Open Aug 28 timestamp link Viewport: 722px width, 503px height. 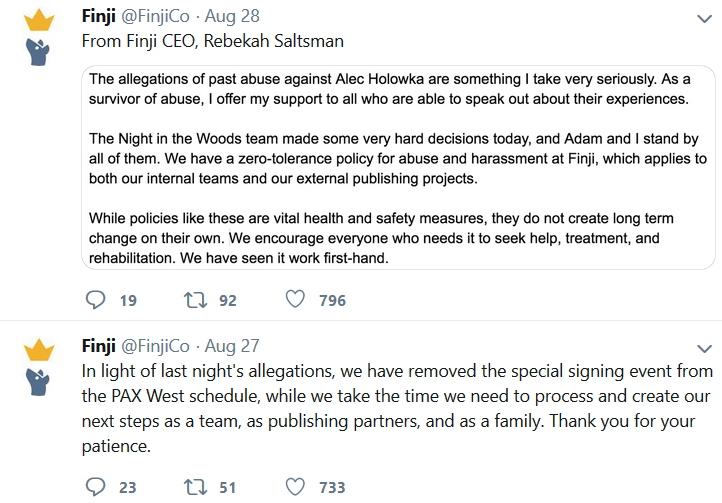click(x=232, y=17)
